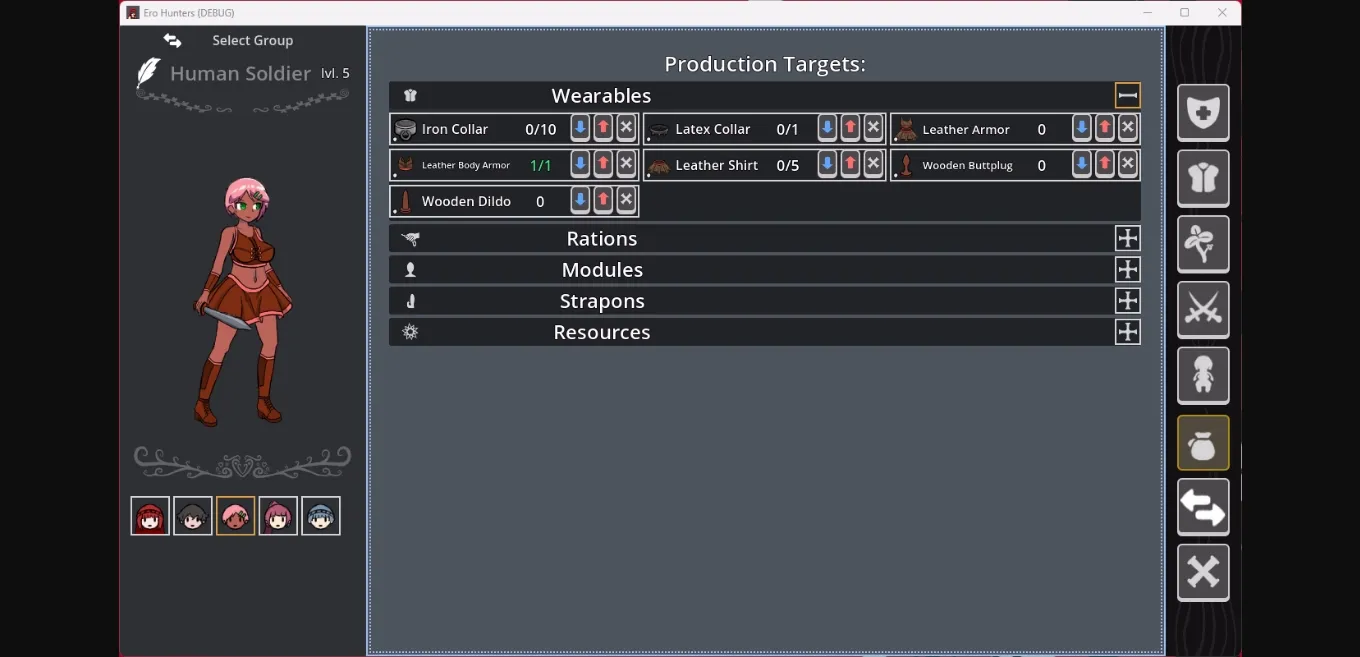Expand the Modules section
1360x657 pixels.
pyautogui.click(x=1127, y=270)
